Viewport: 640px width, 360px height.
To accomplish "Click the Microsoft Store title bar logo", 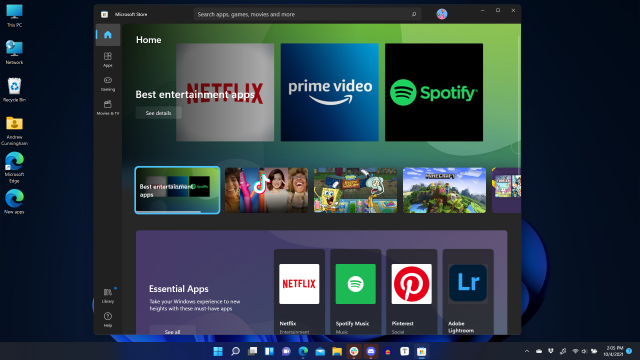I will pos(104,14).
